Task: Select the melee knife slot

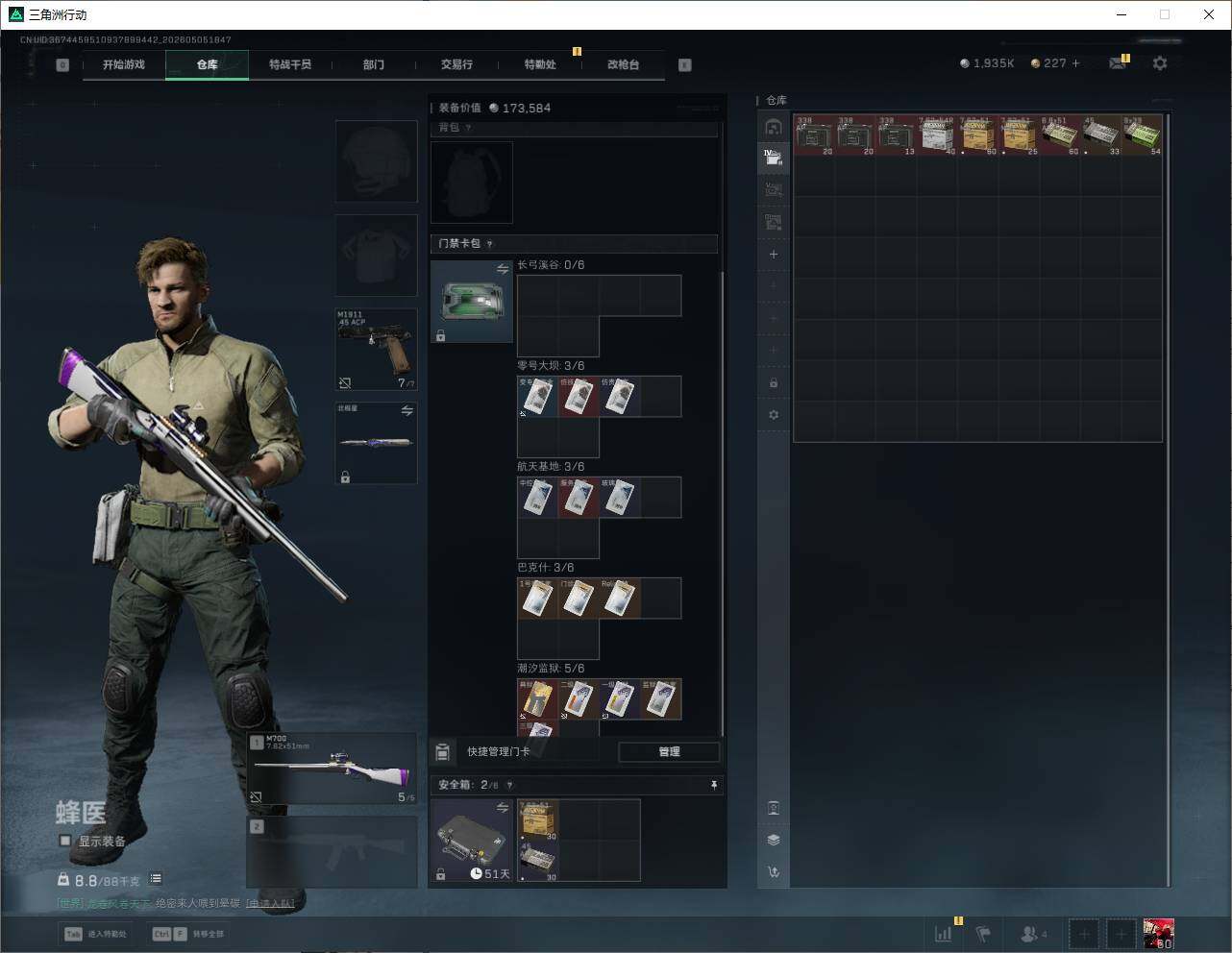Action: click(376, 443)
